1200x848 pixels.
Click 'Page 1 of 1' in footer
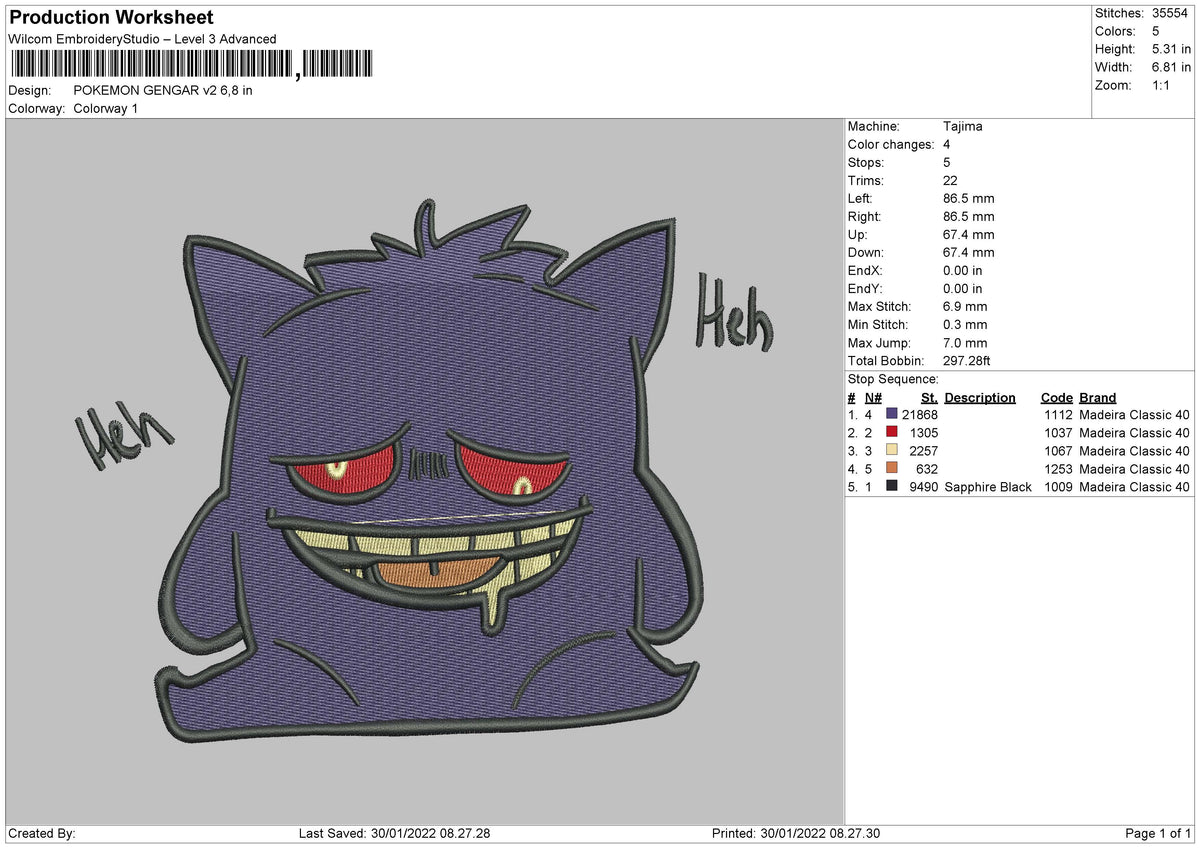coord(1158,834)
